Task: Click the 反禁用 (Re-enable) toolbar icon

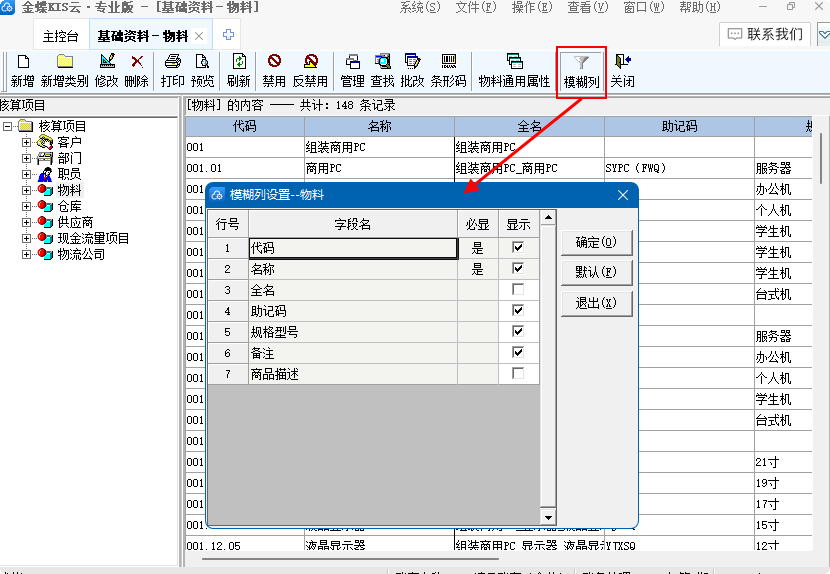Action: click(311, 61)
